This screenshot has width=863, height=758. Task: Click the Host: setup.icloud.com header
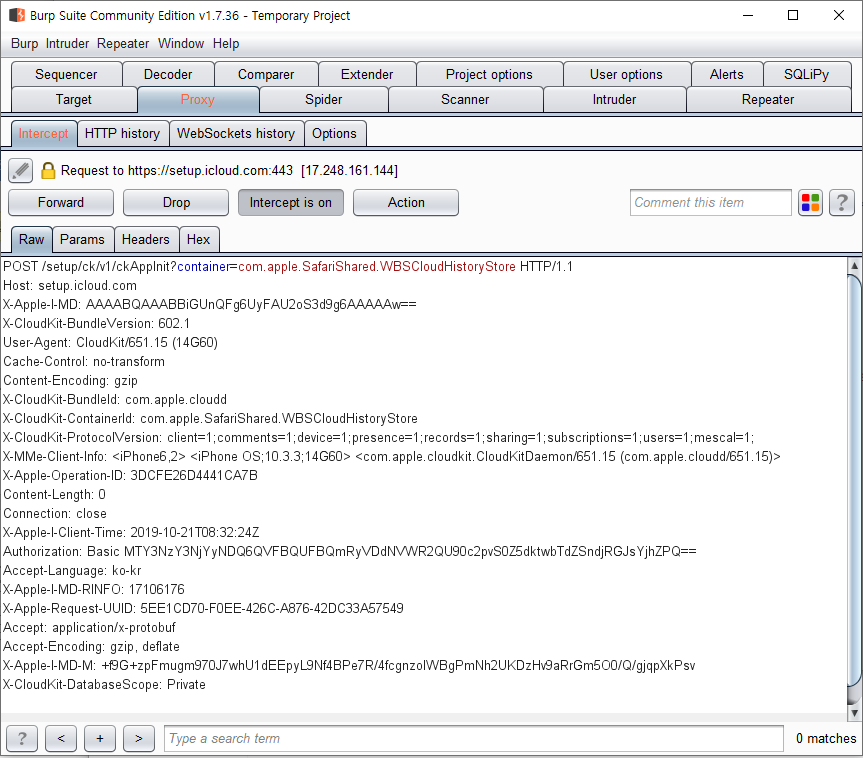pyautogui.click(x=70, y=286)
